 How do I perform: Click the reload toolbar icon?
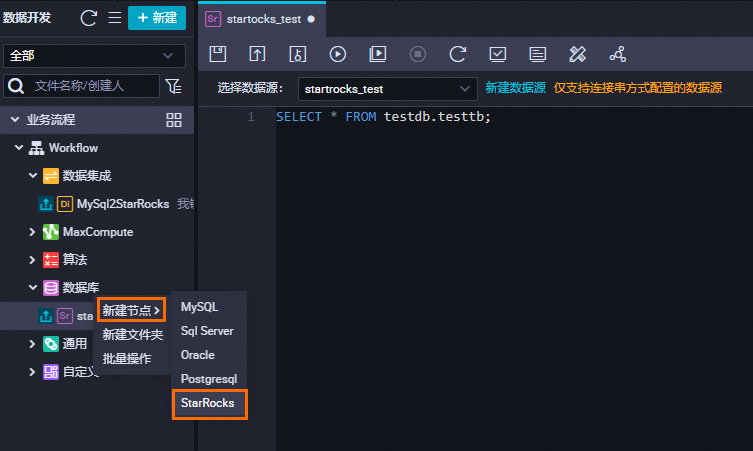(x=458, y=54)
